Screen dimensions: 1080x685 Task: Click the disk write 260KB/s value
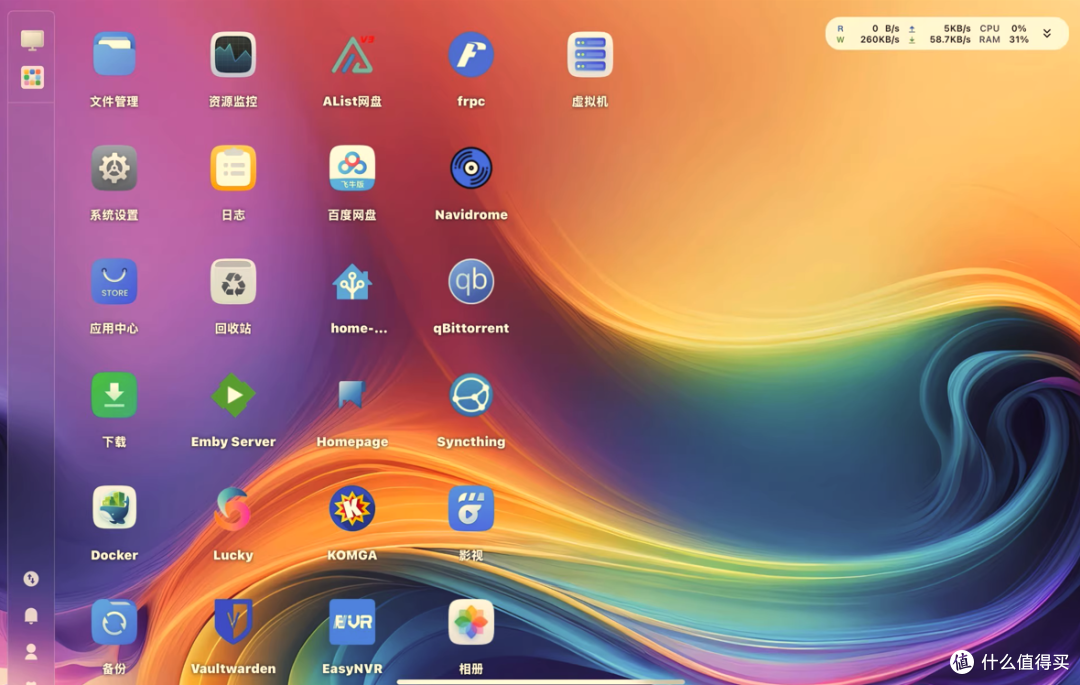tap(880, 39)
